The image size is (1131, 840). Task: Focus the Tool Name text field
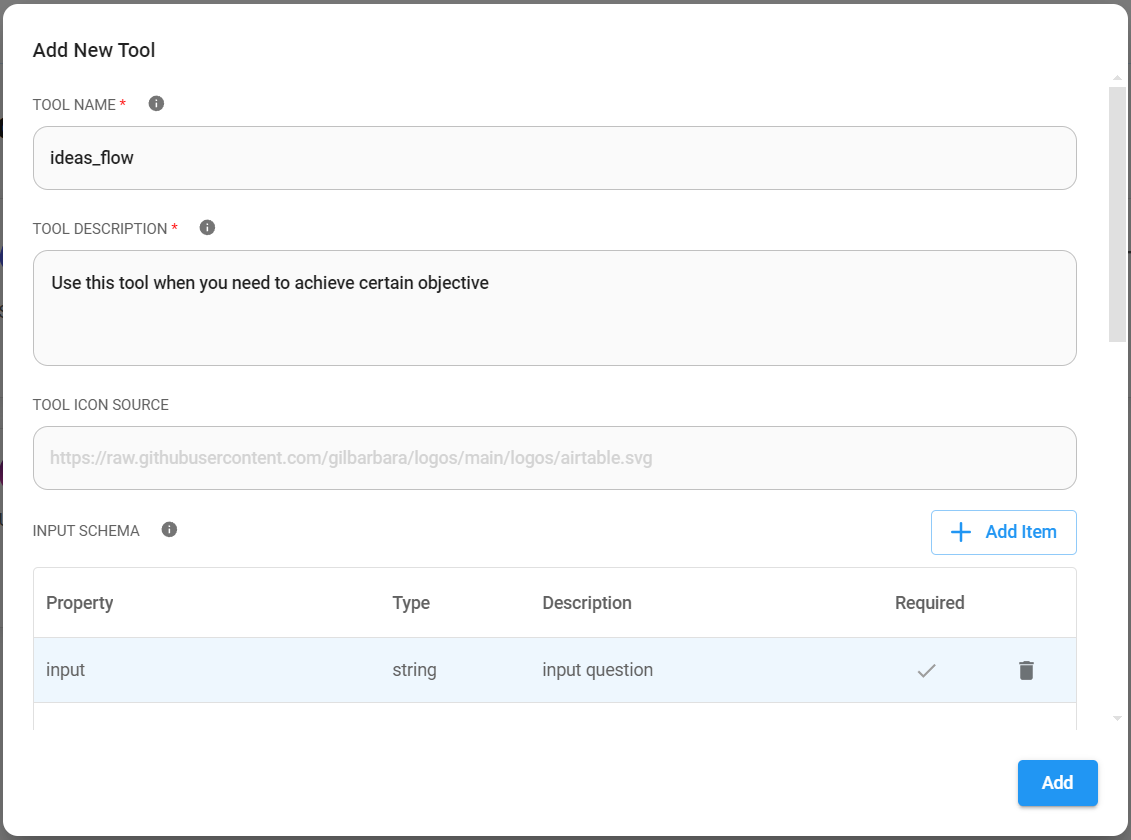pyautogui.click(x=554, y=158)
